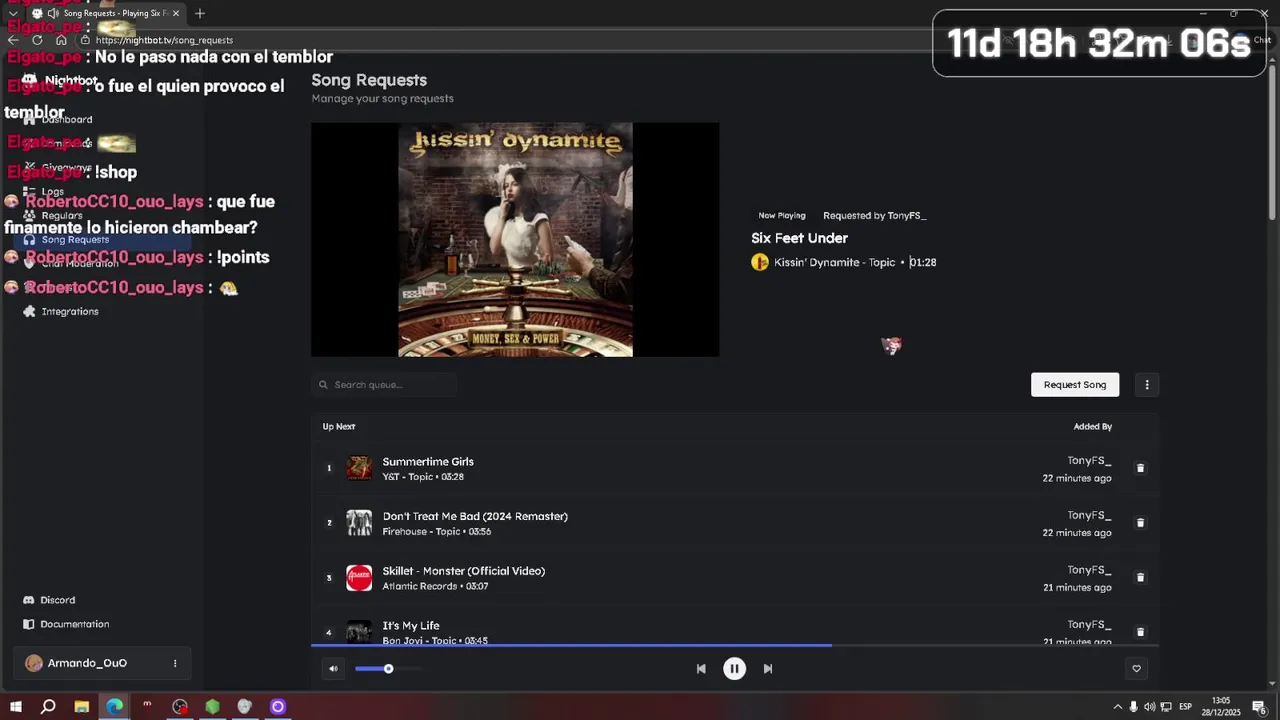This screenshot has width=1280, height=720.
Task: Open Song Requests sidebar item
Action: (102, 240)
